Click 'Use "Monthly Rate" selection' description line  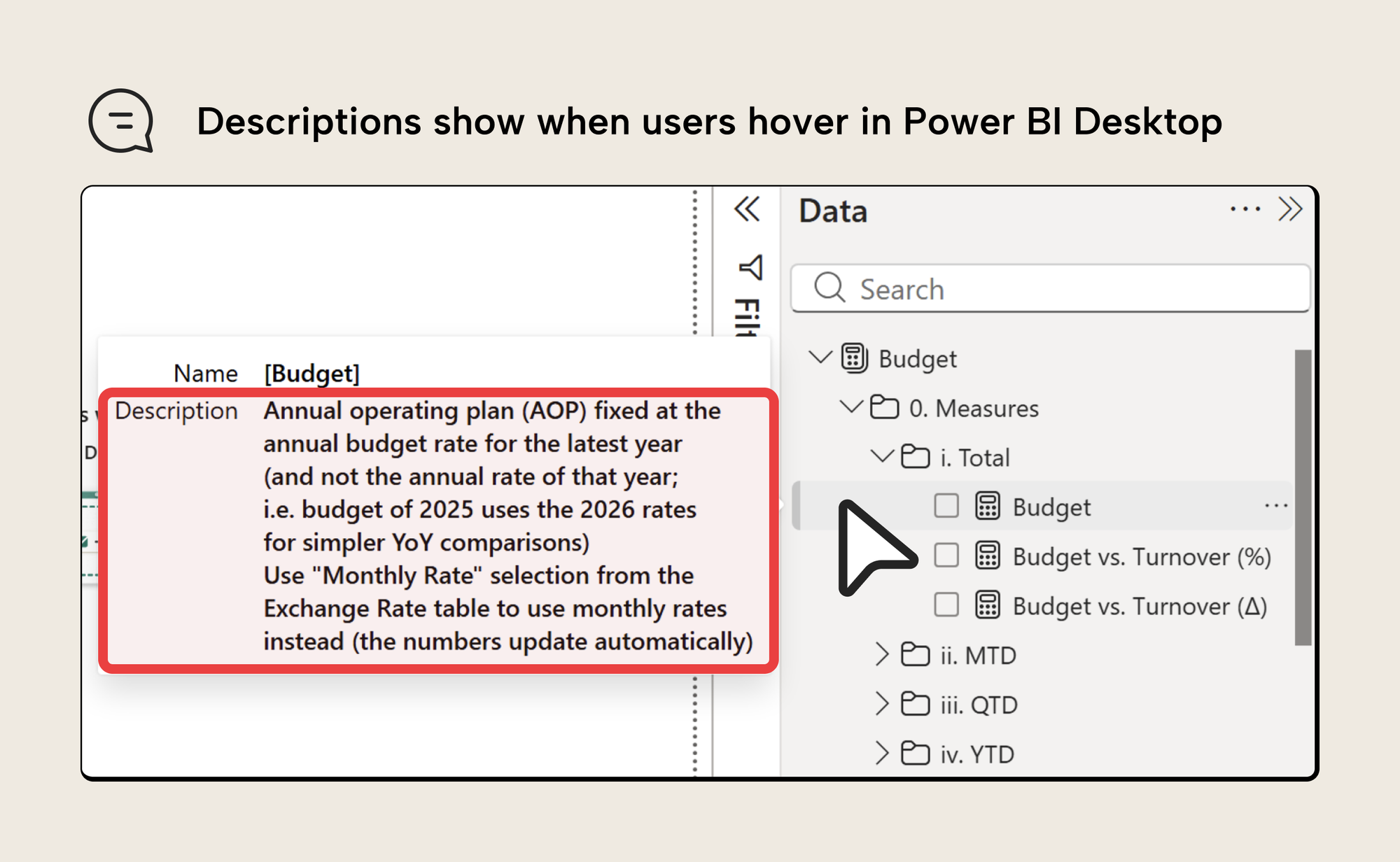tap(479, 575)
